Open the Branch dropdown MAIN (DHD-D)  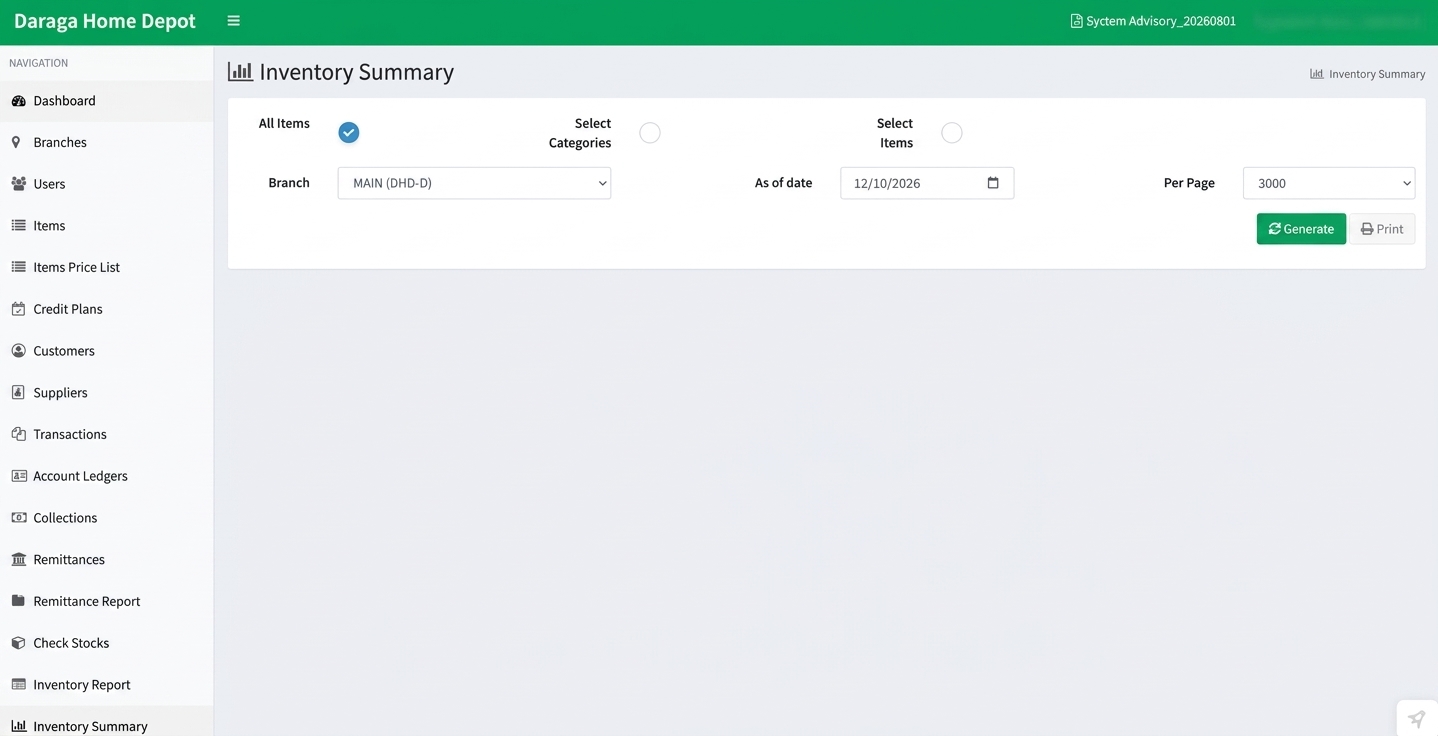click(x=474, y=183)
